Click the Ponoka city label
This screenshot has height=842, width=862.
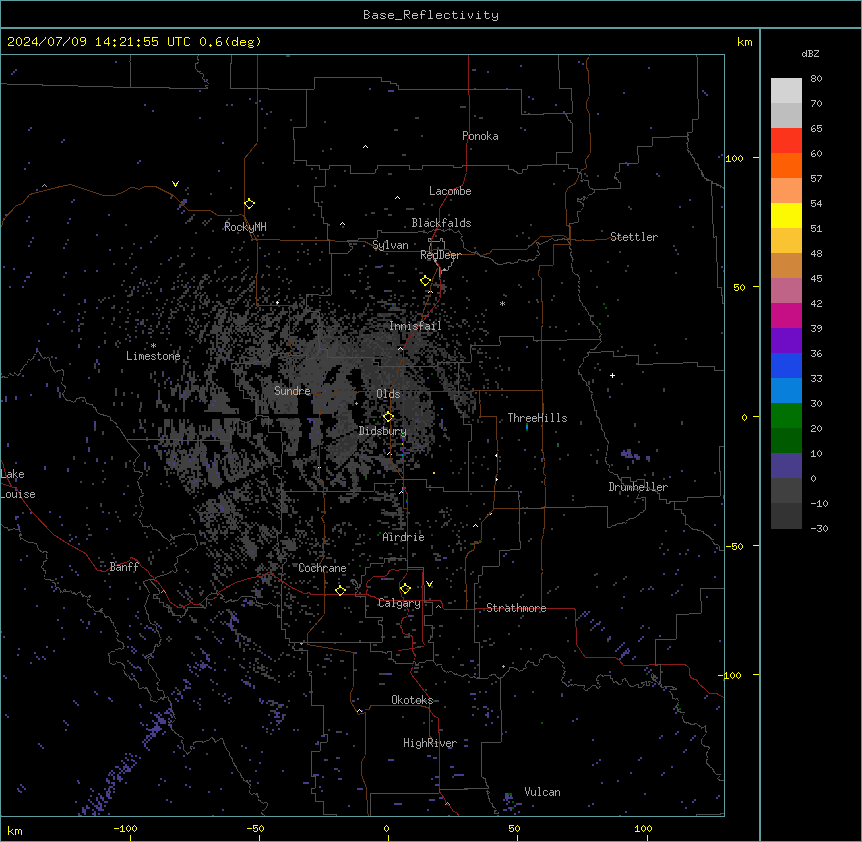coord(480,136)
